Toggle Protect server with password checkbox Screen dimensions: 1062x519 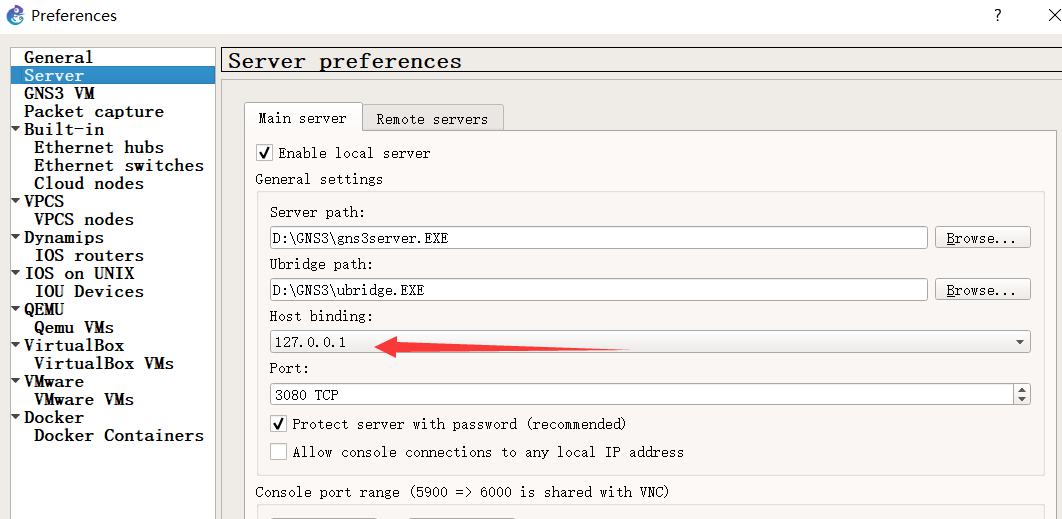click(x=278, y=424)
